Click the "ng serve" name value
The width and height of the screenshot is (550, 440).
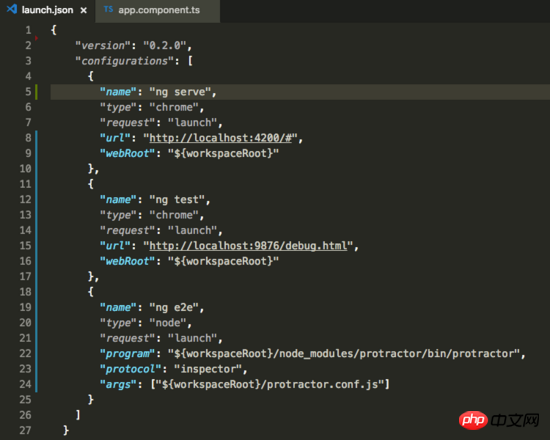coord(180,92)
